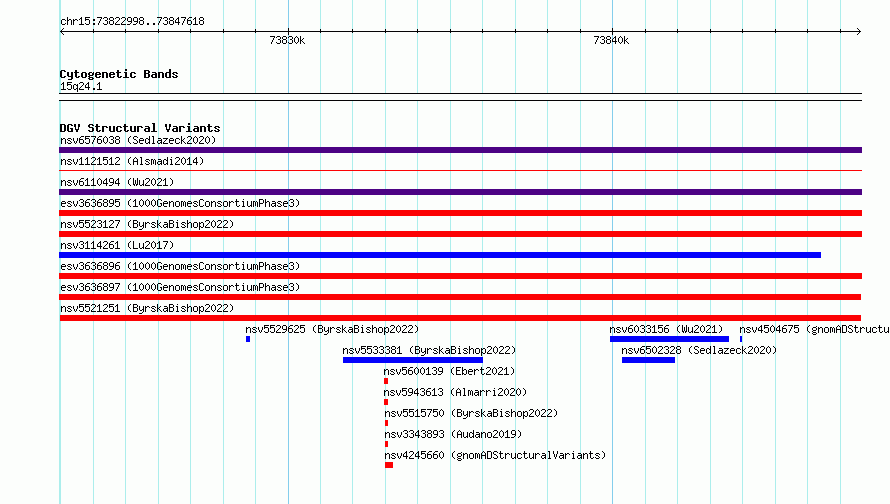
Task: Click the red marker under nsv3343893
Action: pos(387,444)
